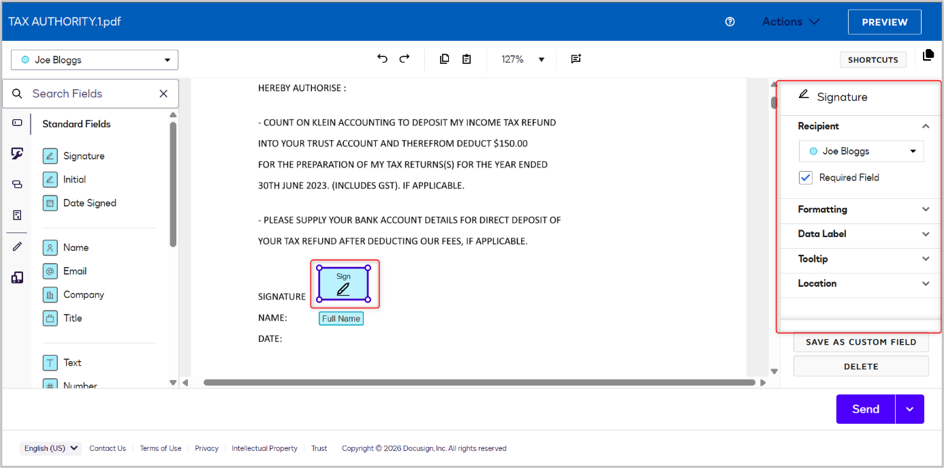Select the pencil sidebar icon
The width and height of the screenshot is (944, 468).
click(17, 246)
